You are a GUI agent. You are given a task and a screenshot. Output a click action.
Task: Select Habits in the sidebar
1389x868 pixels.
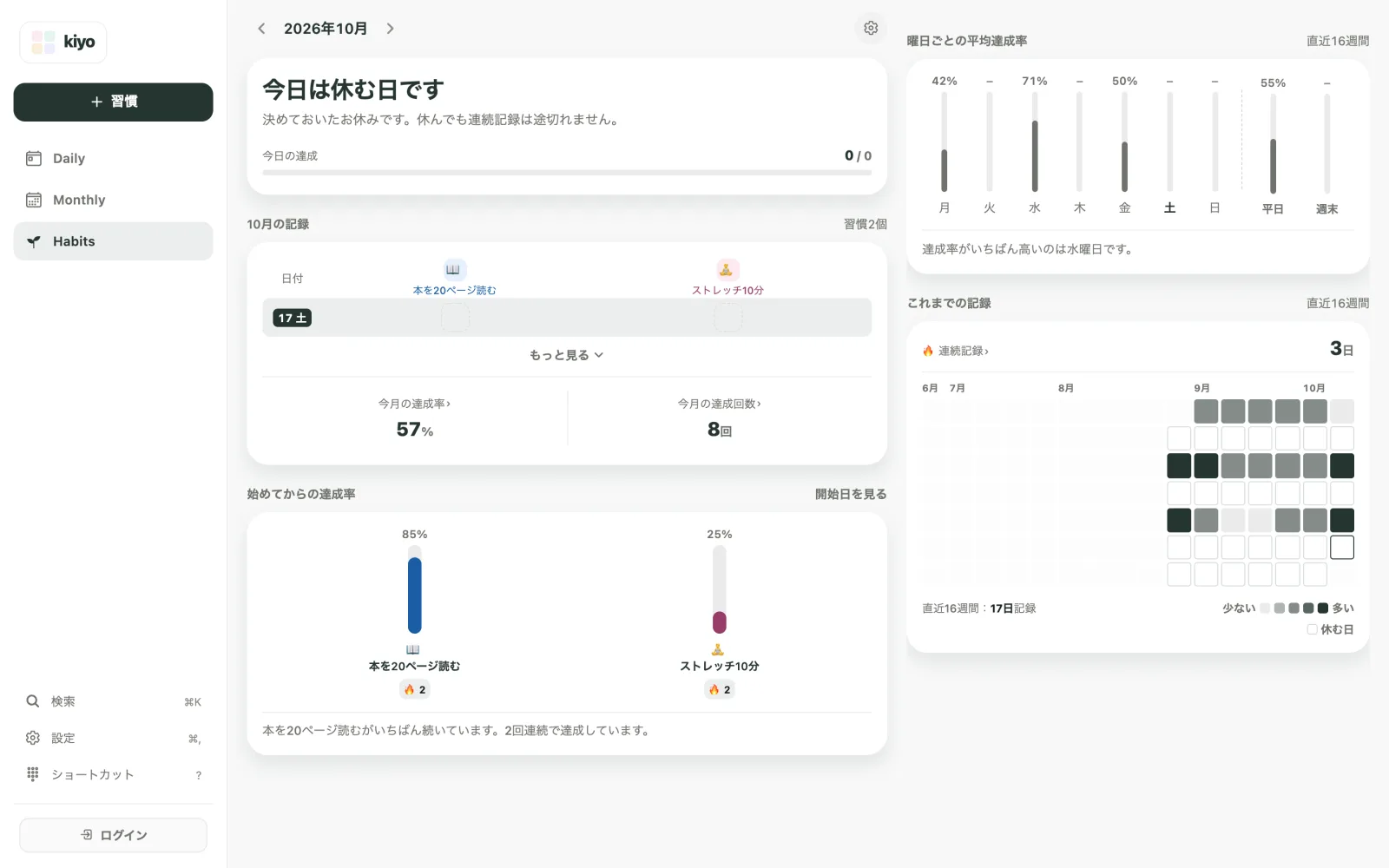tap(114, 241)
